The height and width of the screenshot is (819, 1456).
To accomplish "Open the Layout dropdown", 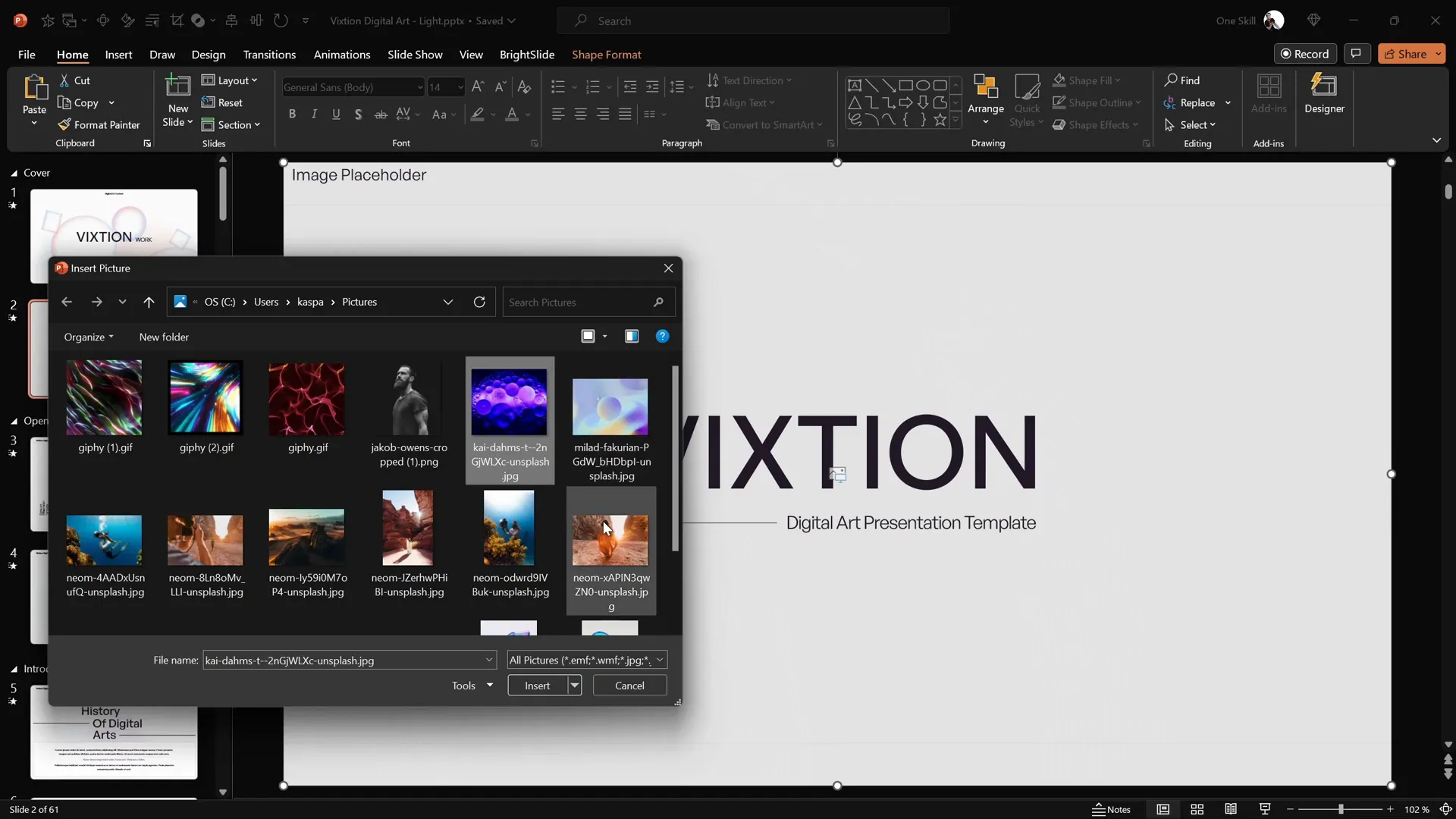I will tap(230, 80).
